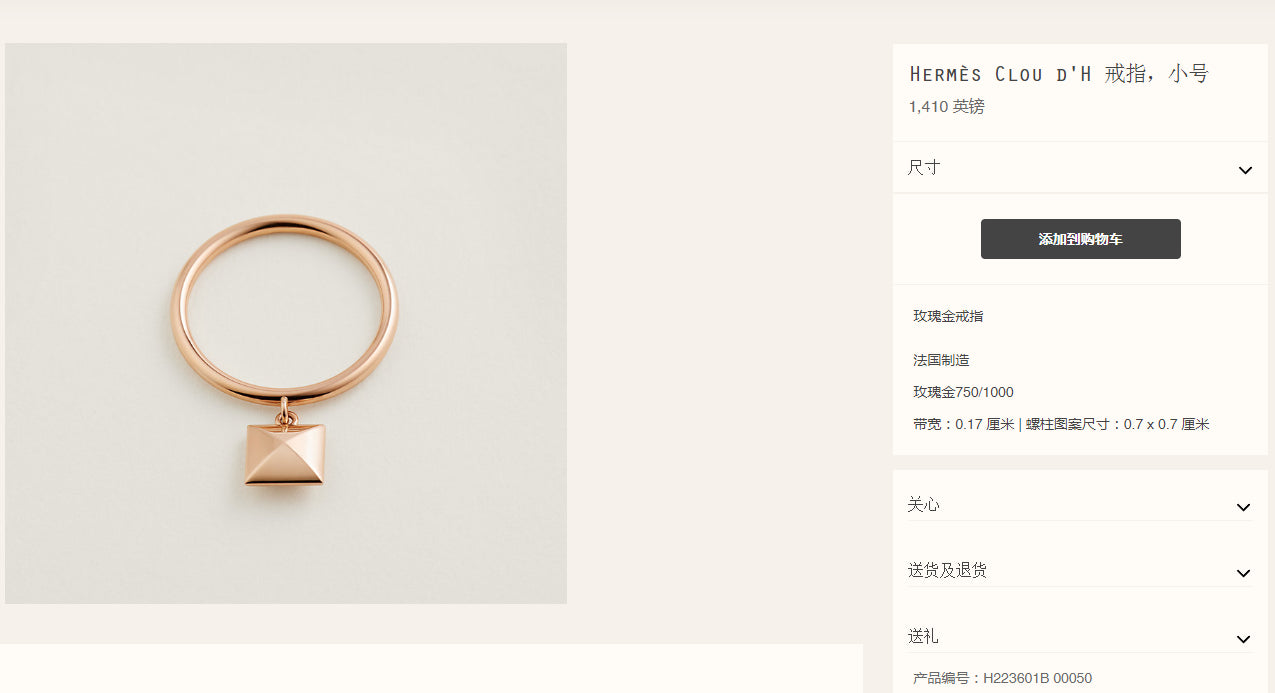Click the 送货及退货 section heading
1275x693 pixels.
[947, 570]
